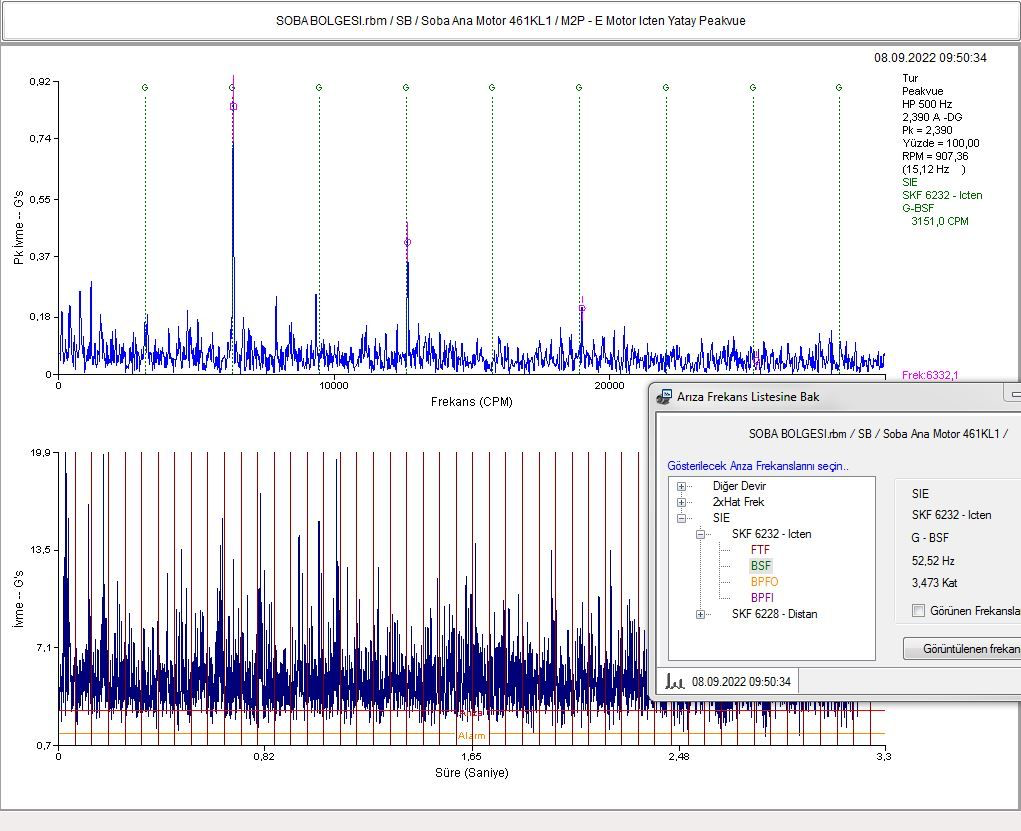Select BPFO fault frequency in tree

pos(764,582)
